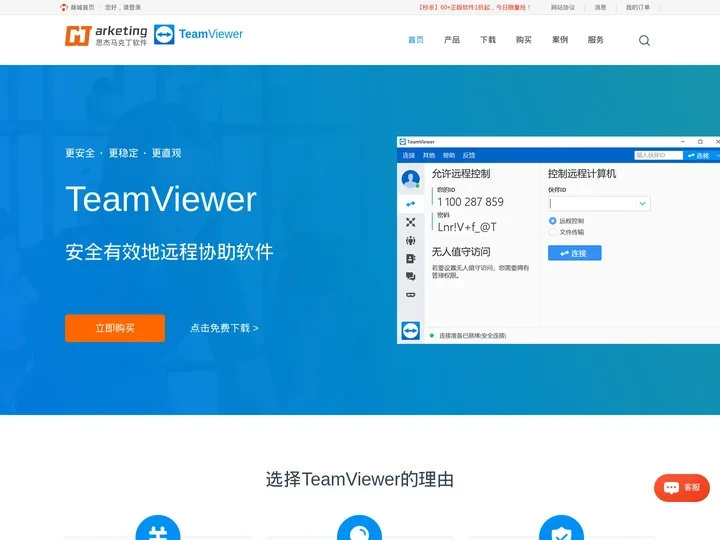Open the 反馈 menu in TeamViewer window
The height and width of the screenshot is (540, 720).
click(x=469, y=155)
